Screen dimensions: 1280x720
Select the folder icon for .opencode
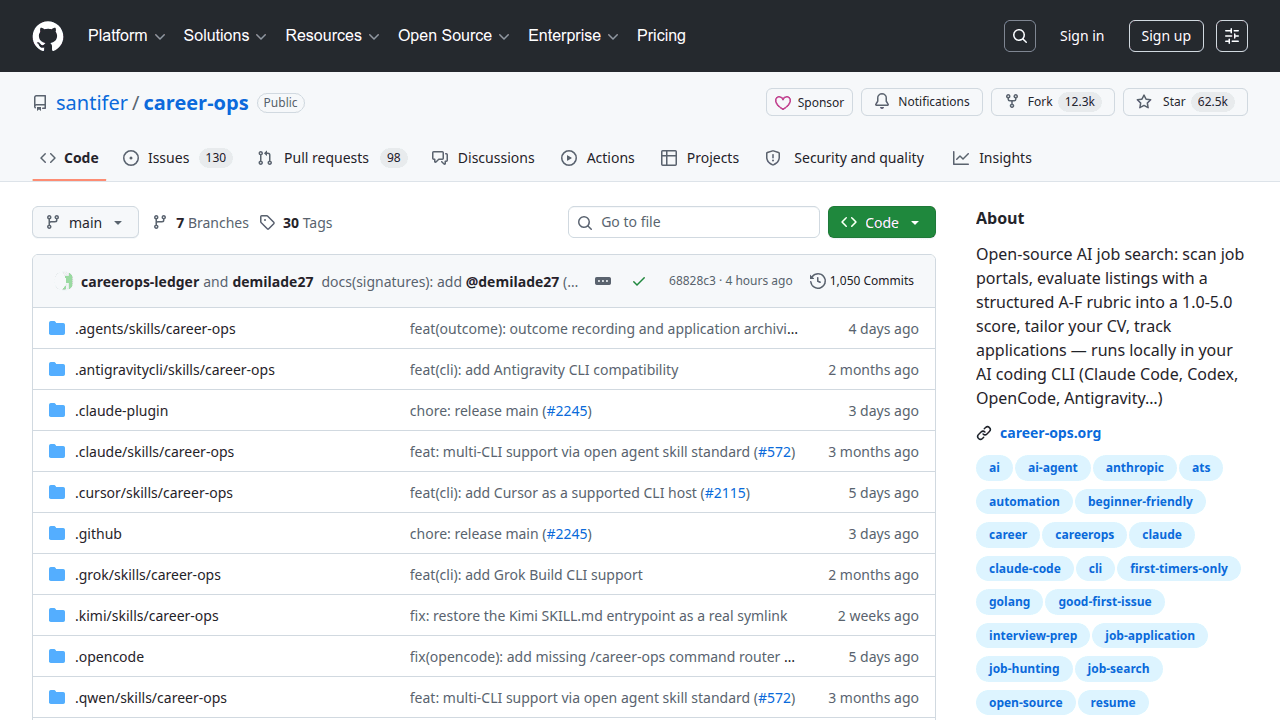tap(57, 657)
